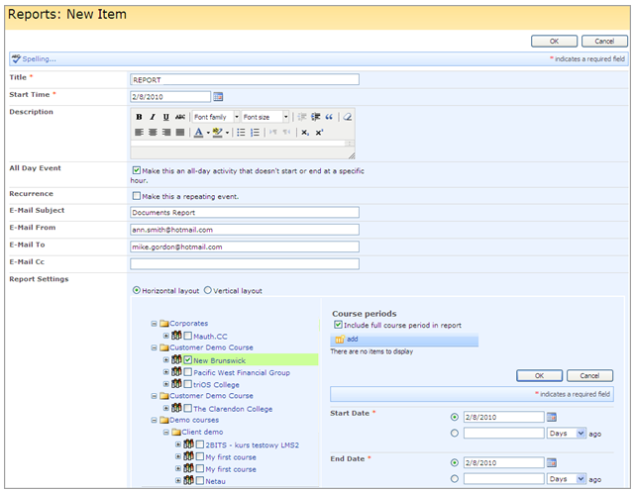Apply superscript formatting
This screenshot has width=634, height=492.
319,132
